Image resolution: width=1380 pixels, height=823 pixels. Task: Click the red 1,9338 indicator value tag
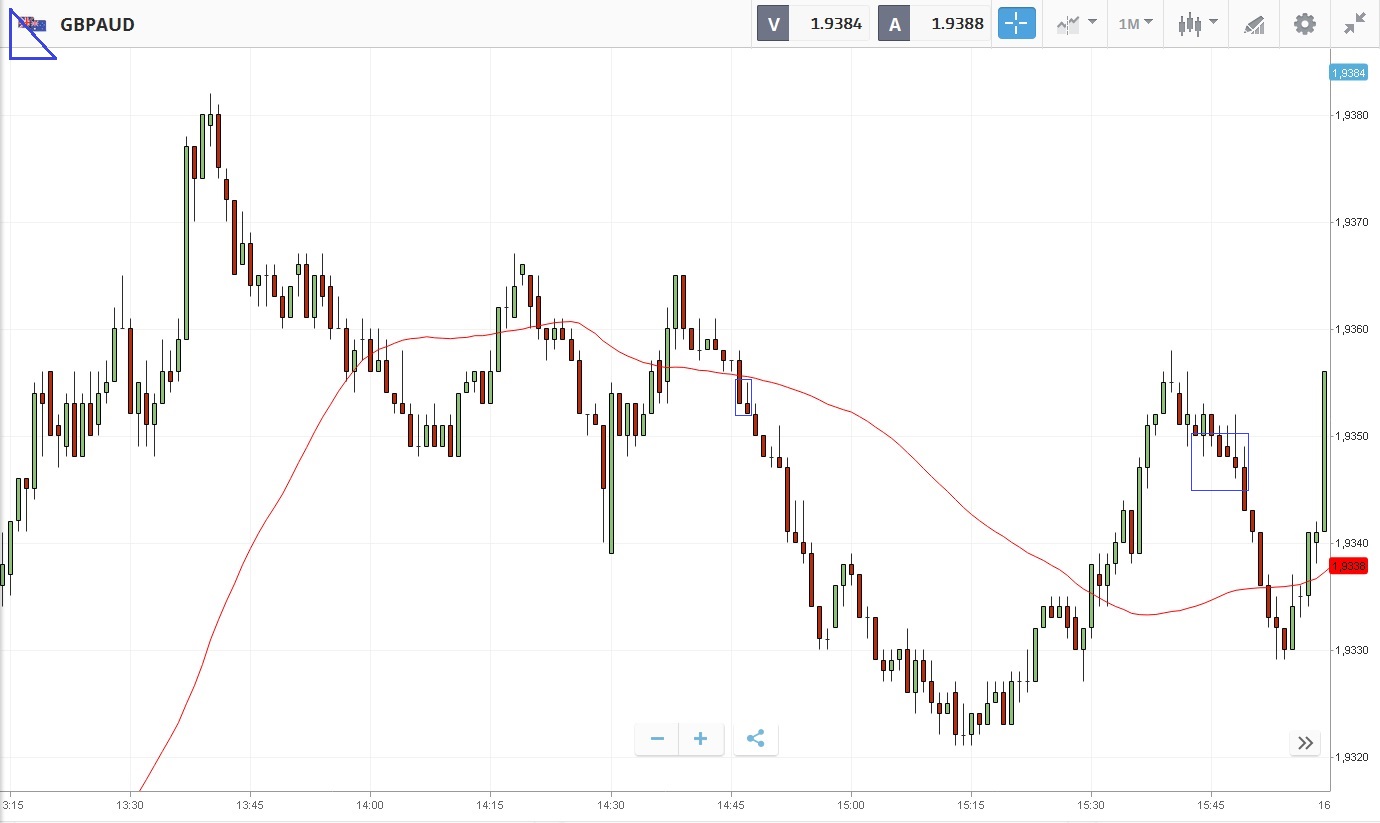(1349, 566)
